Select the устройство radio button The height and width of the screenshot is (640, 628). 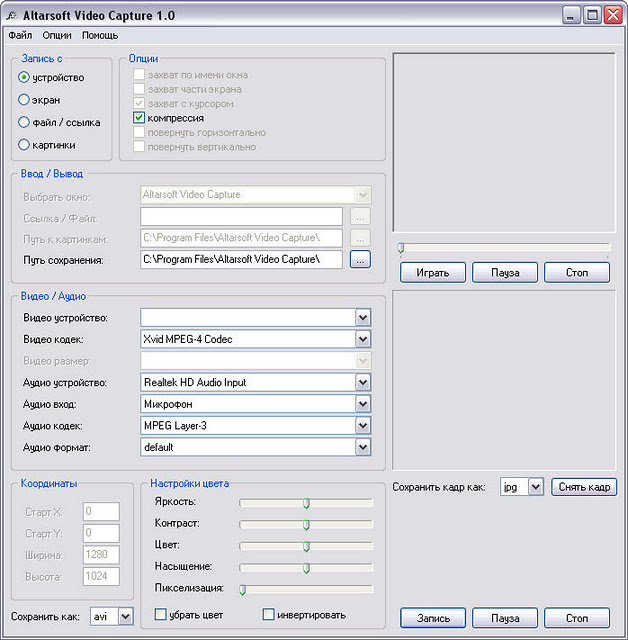[24, 77]
